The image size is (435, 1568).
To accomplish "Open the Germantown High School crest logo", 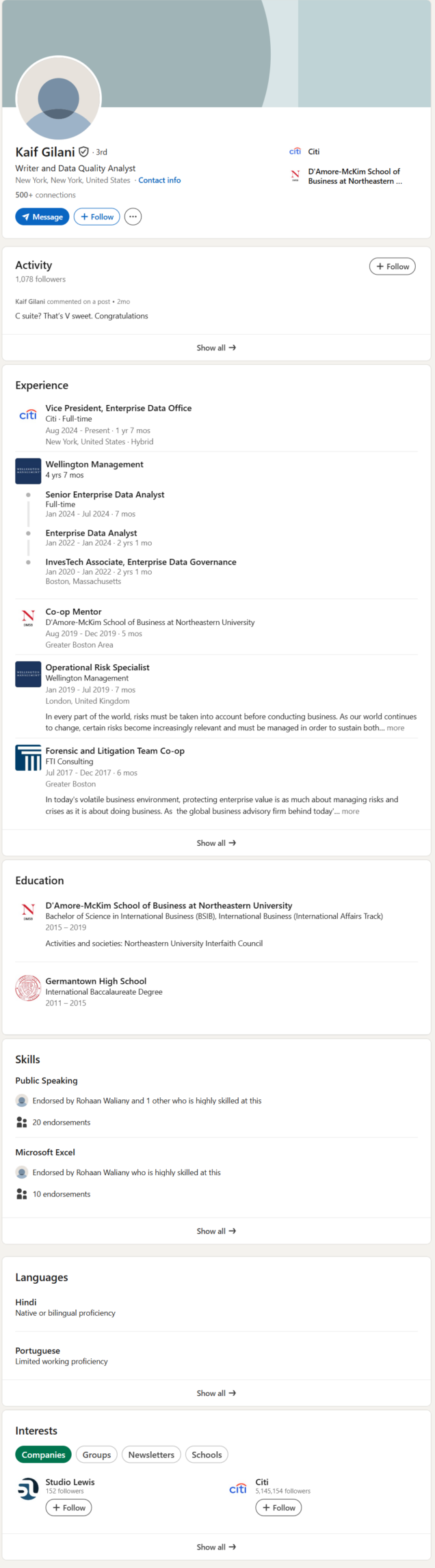I will click(28, 987).
